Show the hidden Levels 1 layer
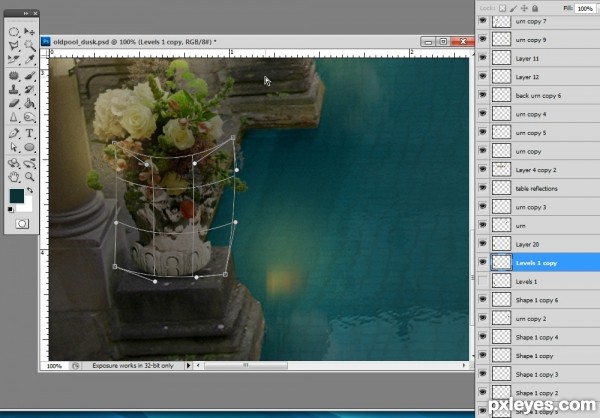600x418 pixels. pos(483,281)
